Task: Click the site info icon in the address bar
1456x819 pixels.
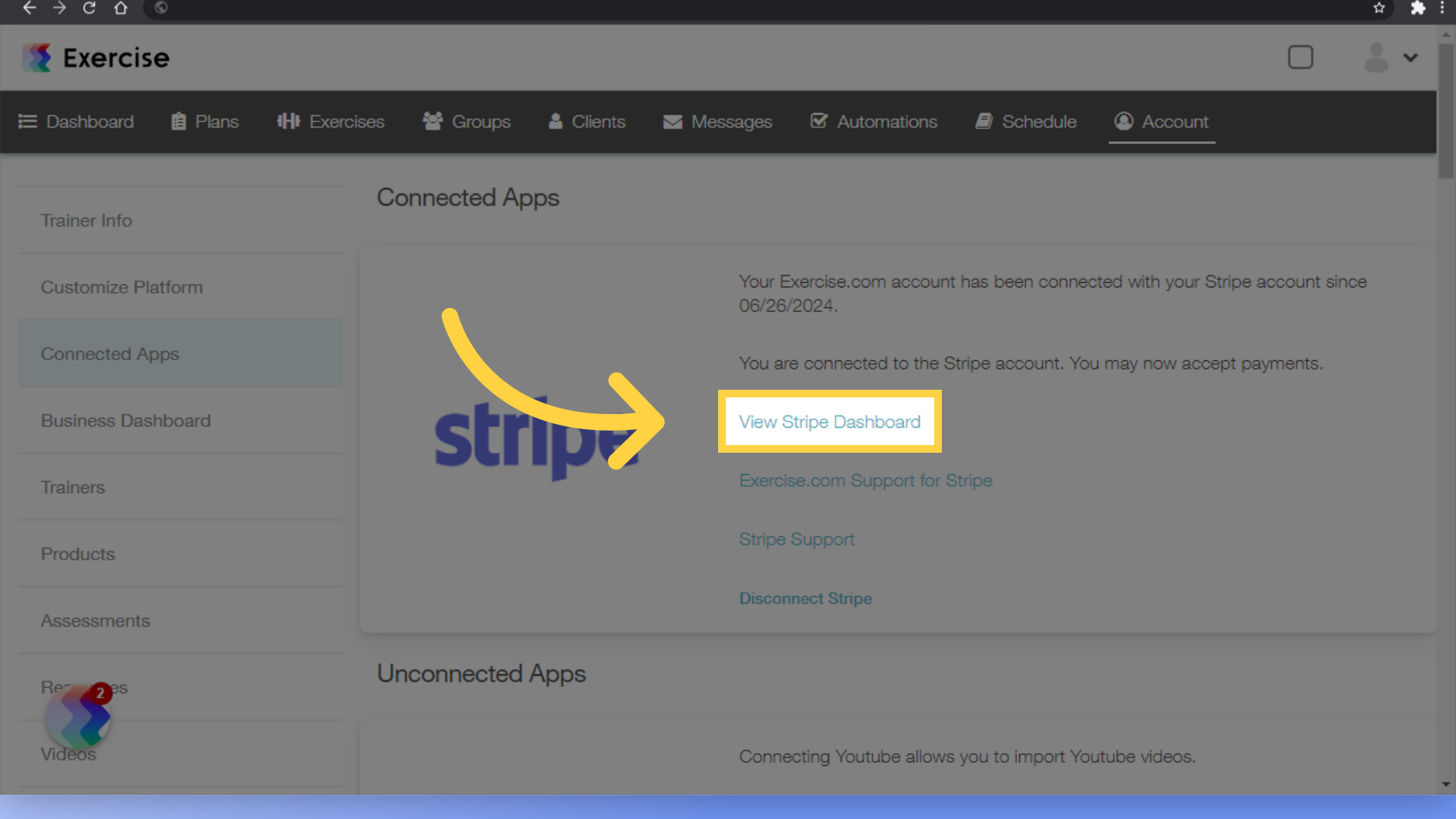Action: (161, 8)
